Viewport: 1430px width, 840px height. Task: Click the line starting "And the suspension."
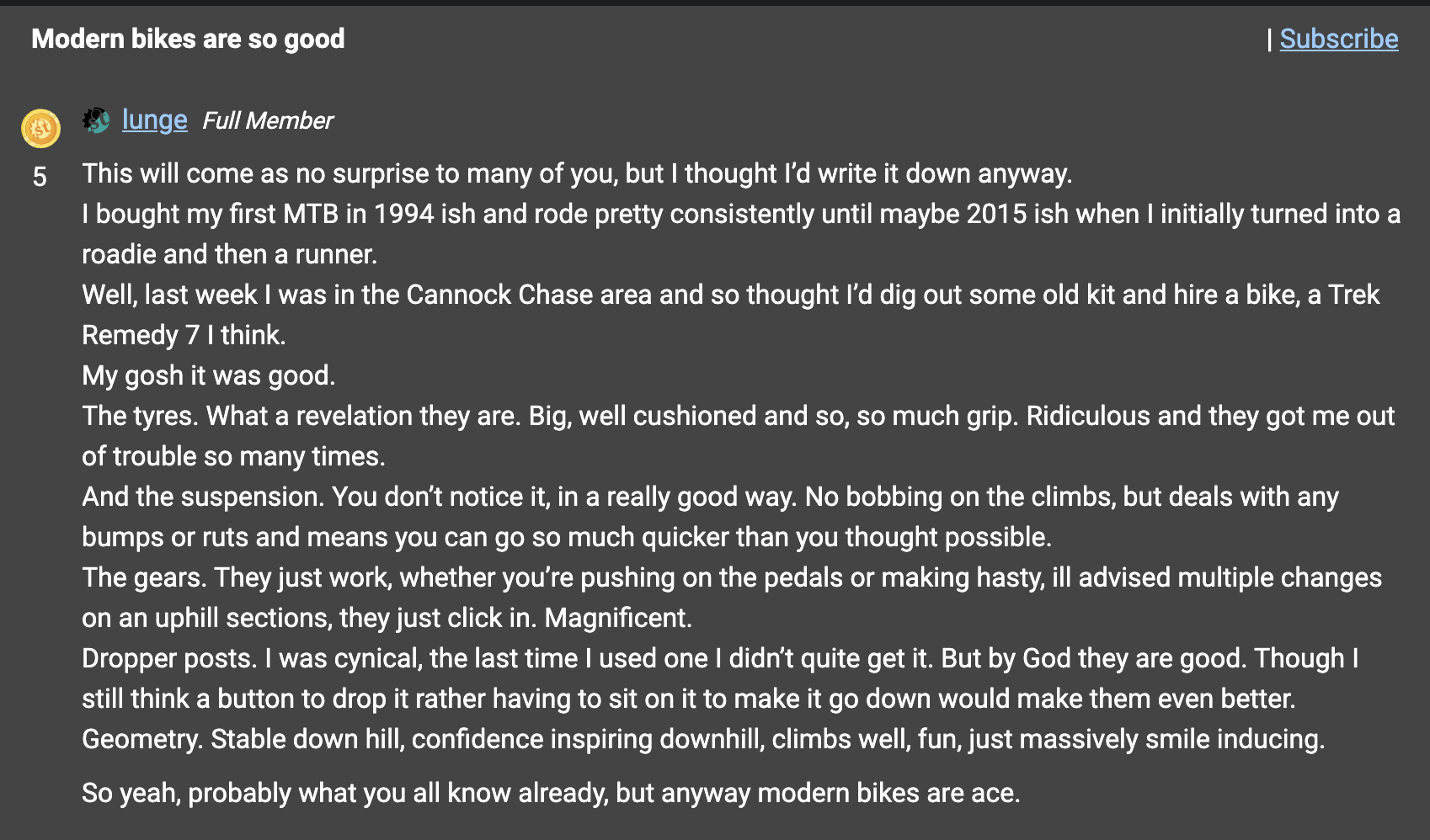[x=710, y=497]
